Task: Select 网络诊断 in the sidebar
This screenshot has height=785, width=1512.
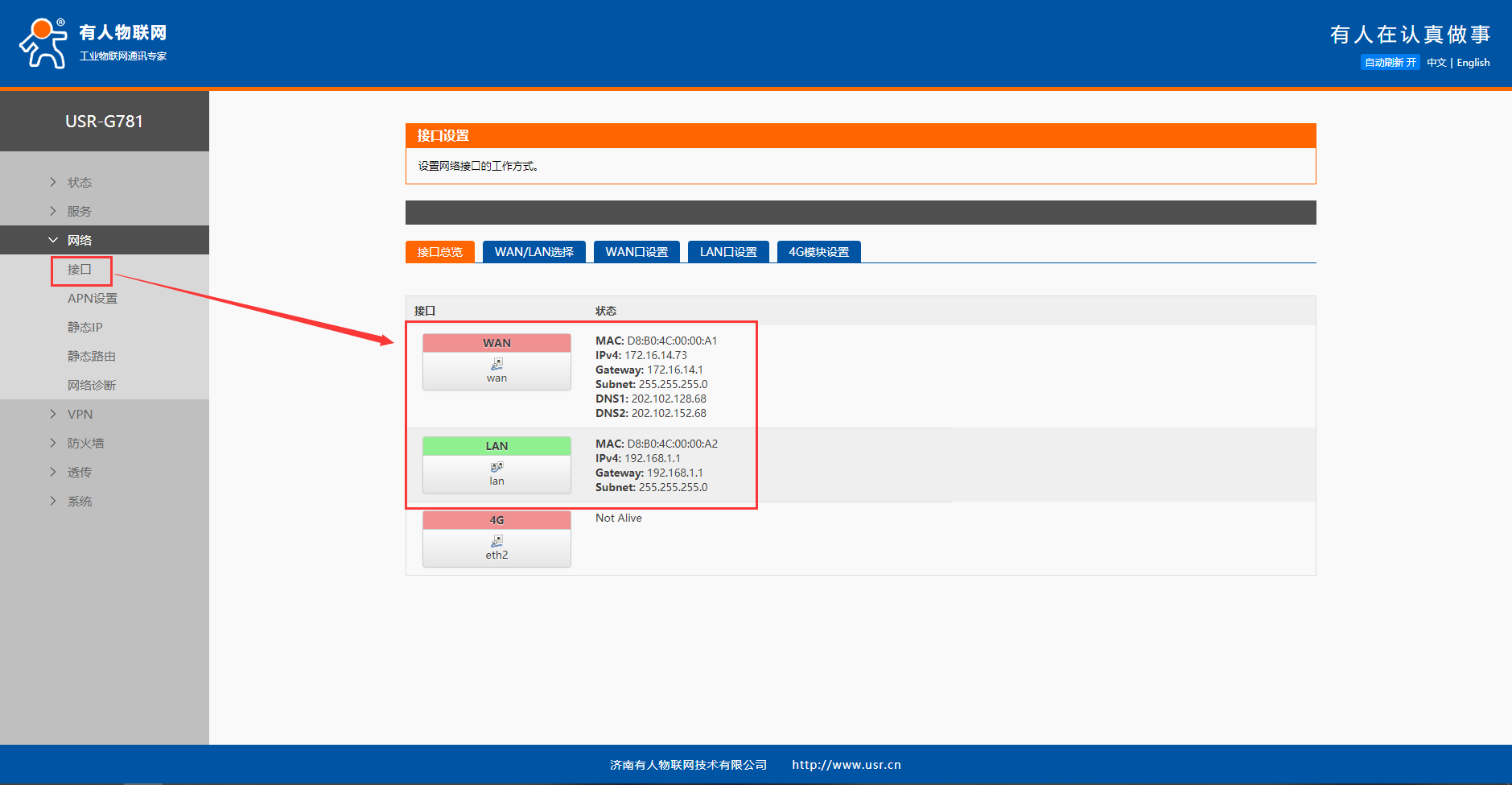Action: (x=92, y=386)
